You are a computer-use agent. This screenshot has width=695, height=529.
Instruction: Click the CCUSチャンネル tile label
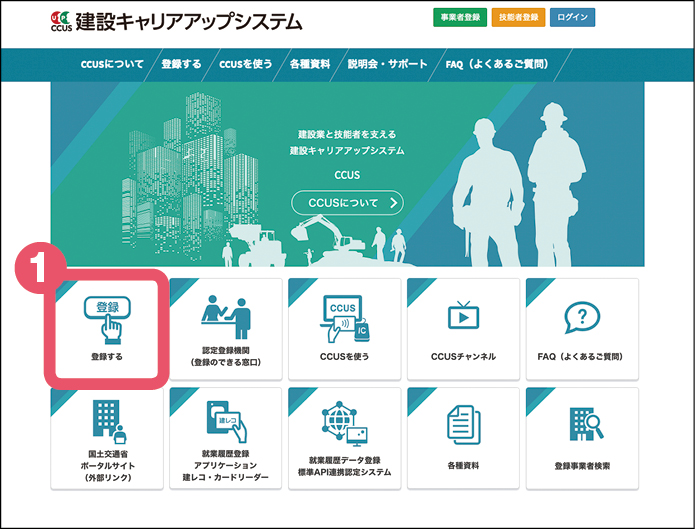tap(463, 357)
